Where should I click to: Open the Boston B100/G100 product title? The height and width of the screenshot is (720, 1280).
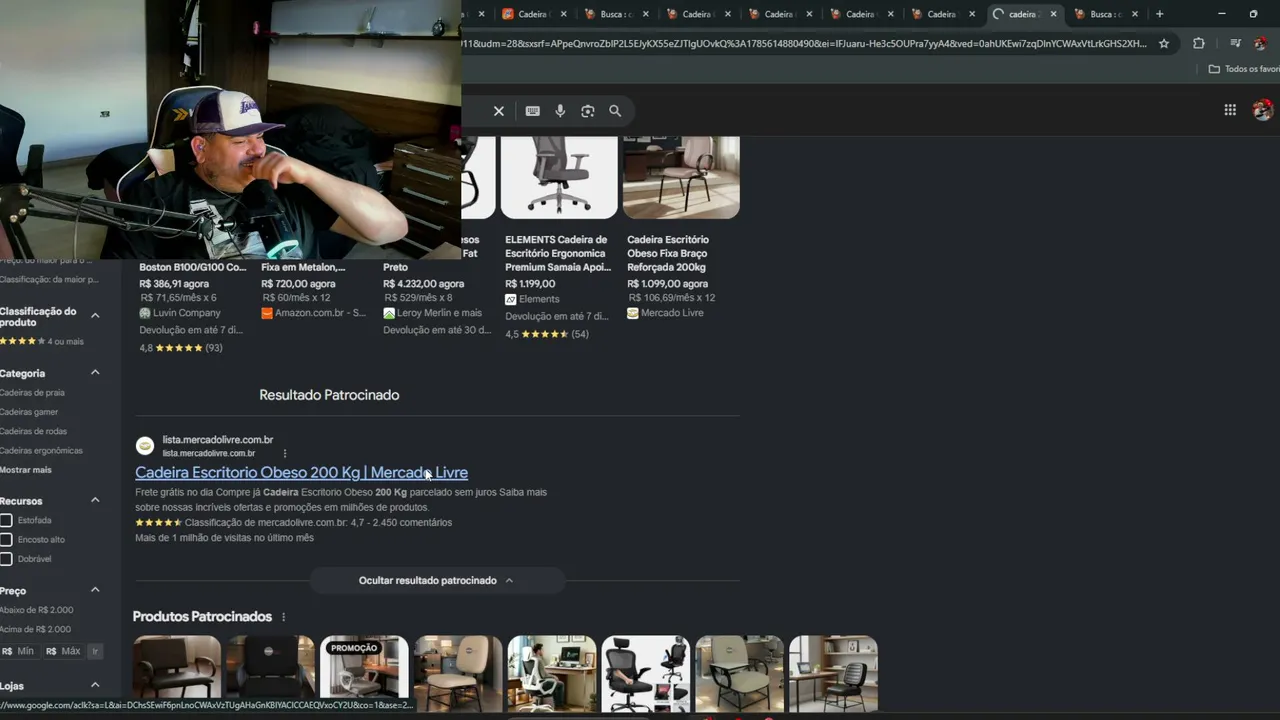(192, 267)
